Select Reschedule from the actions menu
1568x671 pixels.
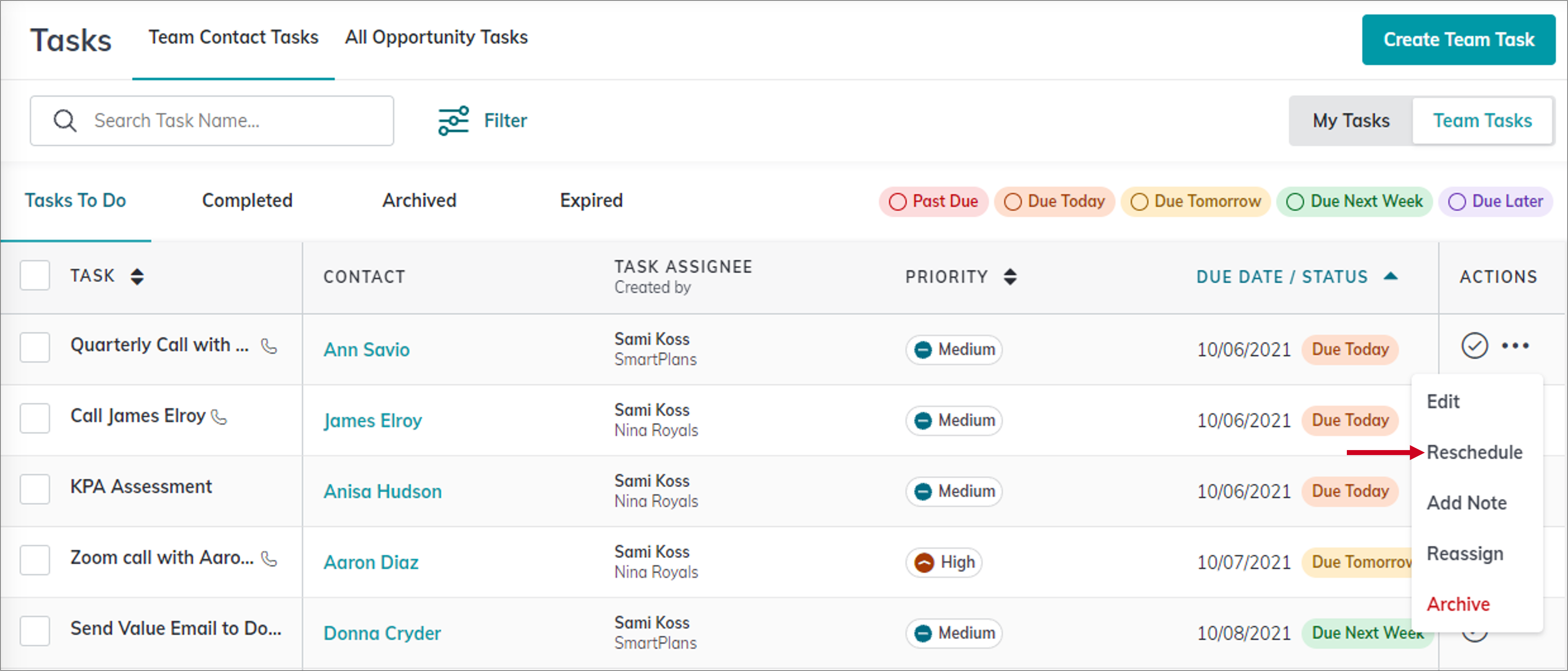[x=1476, y=452]
